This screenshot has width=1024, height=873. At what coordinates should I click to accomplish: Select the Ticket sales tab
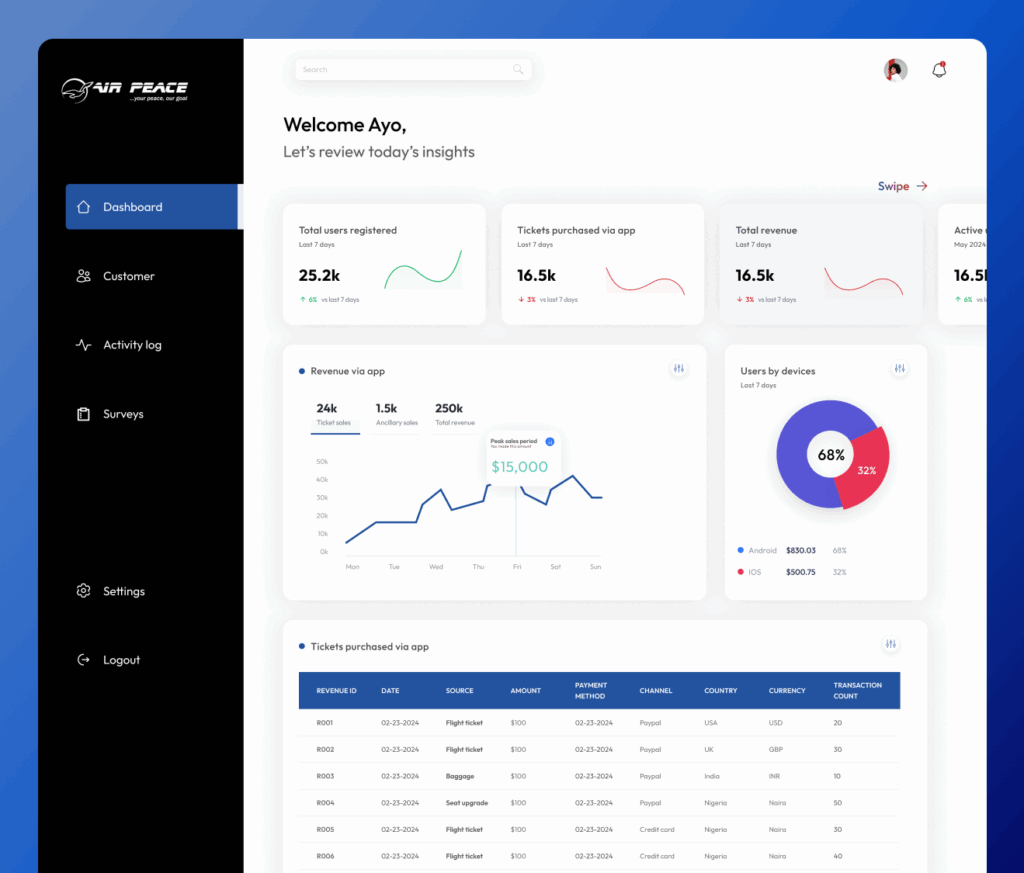[334, 414]
